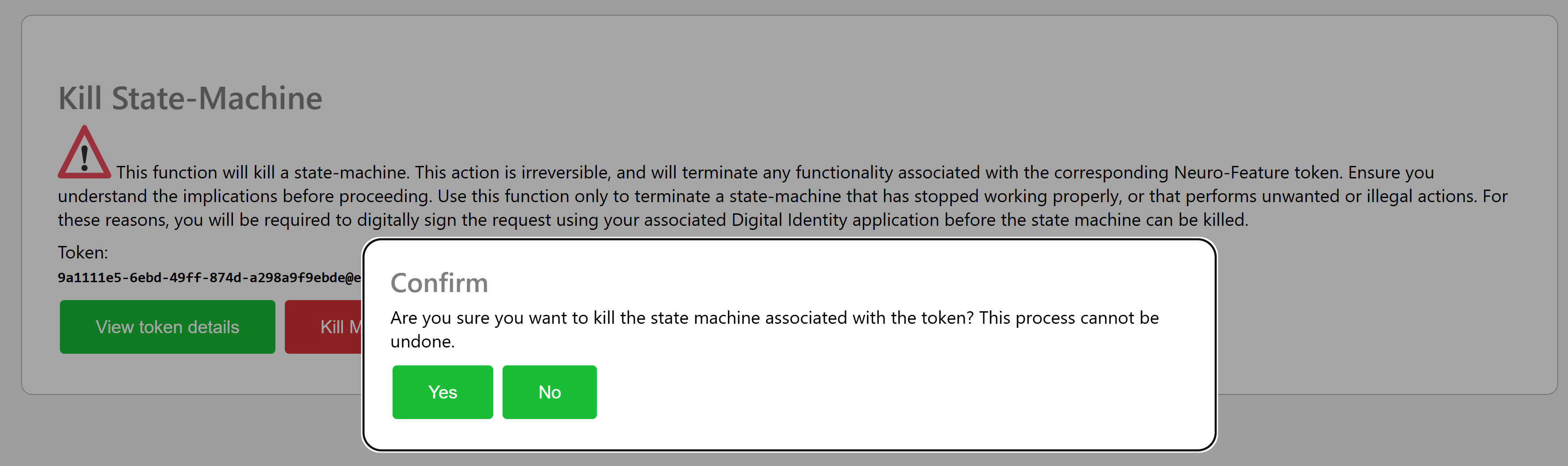Click the word "undone." in the dialog
The image size is (1568, 466).
(423, 342)
